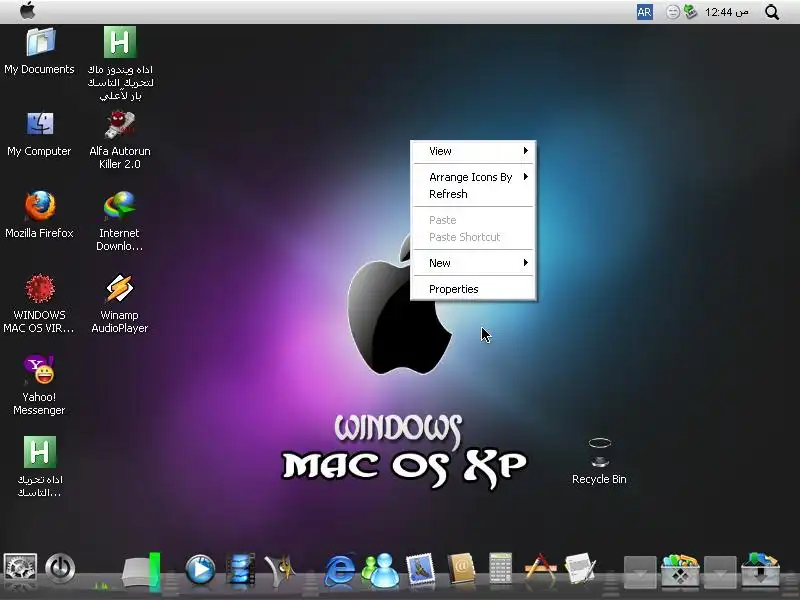Click the greyed Paste Shortcut entry

[x=473, y=237]
